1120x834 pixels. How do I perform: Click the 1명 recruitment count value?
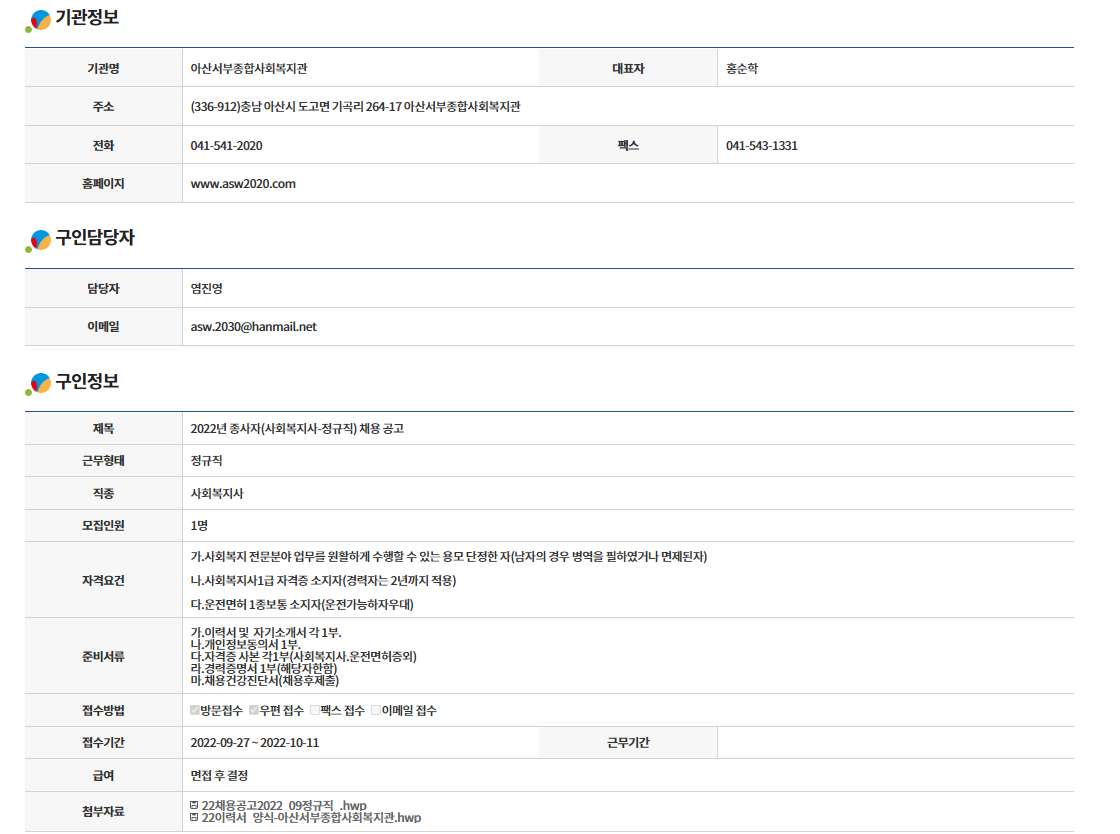199,526
